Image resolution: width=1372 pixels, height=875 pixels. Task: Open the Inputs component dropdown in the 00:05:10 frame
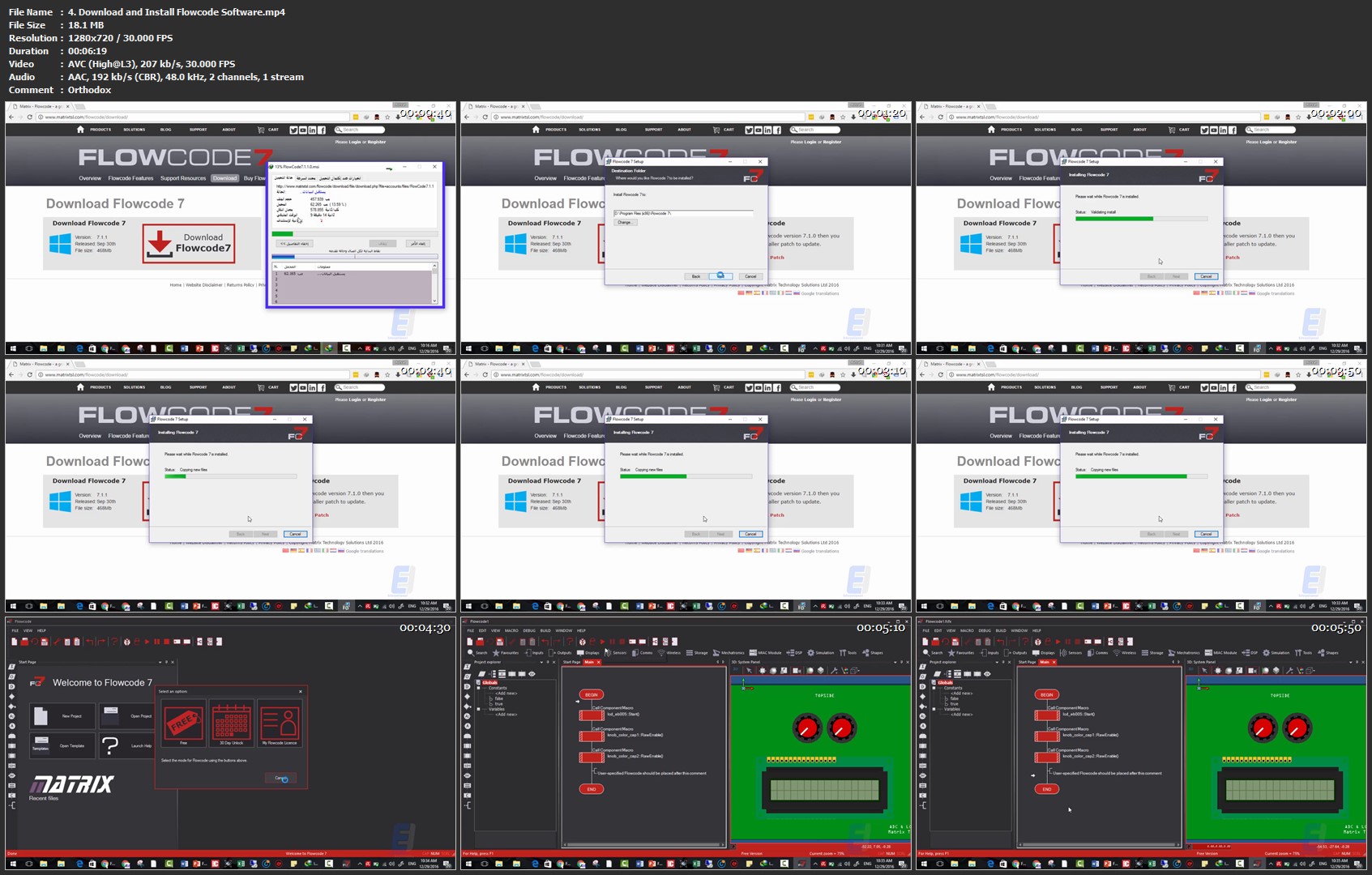[535, 652]
